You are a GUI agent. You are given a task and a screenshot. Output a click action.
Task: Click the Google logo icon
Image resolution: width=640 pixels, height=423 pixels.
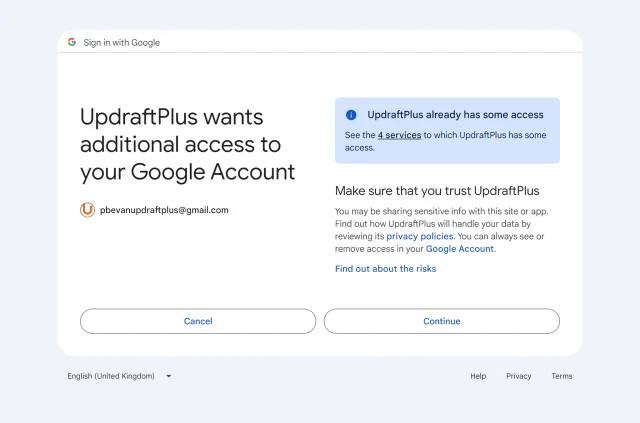pyautogui.click(x=72, y=42)
